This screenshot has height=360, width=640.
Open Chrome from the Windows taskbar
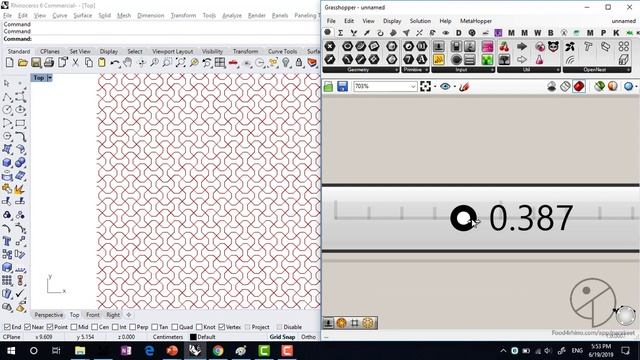[x=218, y=351]
